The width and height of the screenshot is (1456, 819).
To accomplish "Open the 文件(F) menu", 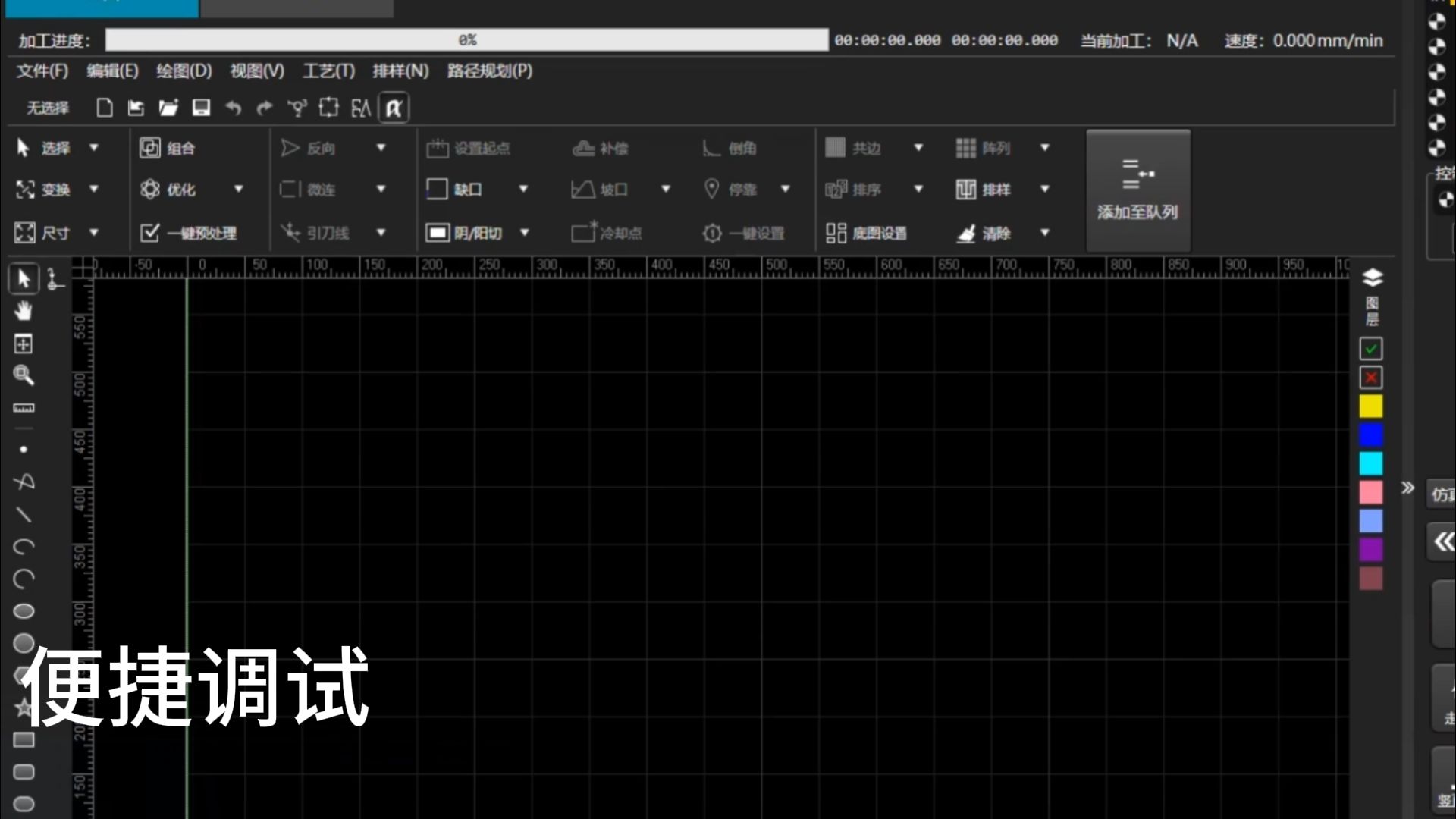I will coord(42,71).
